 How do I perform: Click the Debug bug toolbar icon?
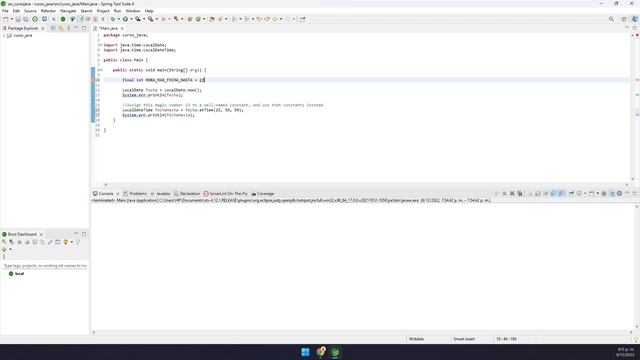(113, 19)
